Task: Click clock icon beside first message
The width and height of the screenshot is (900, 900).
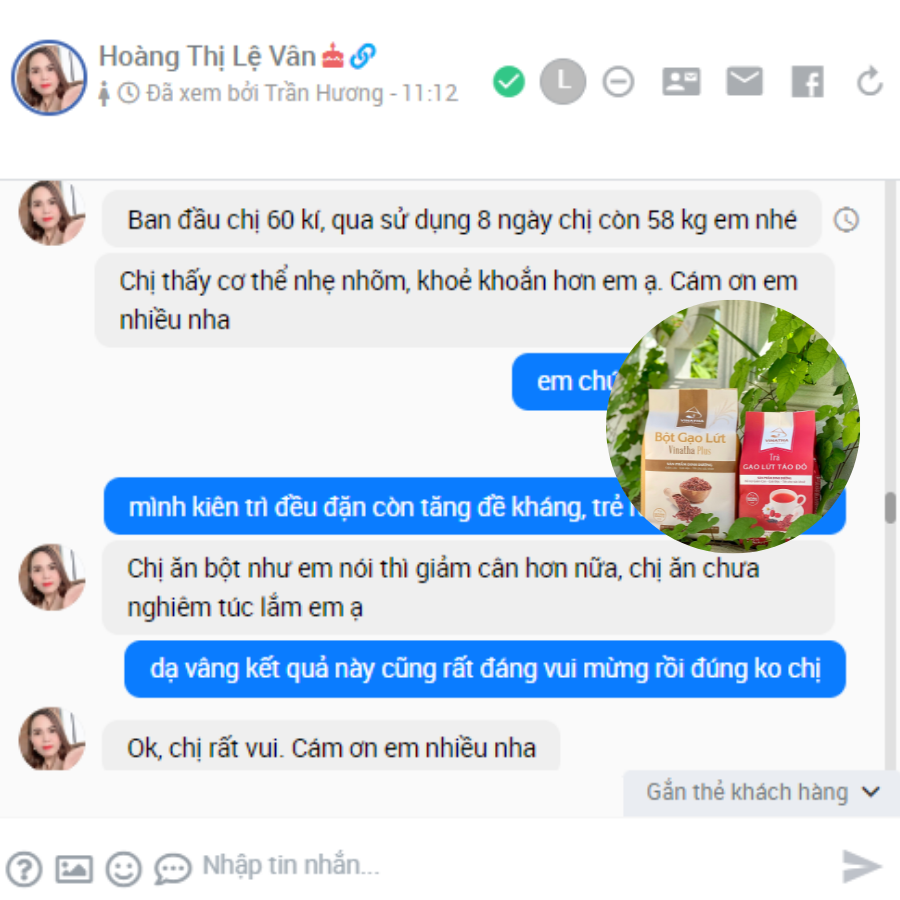Action: click(846, 220)
